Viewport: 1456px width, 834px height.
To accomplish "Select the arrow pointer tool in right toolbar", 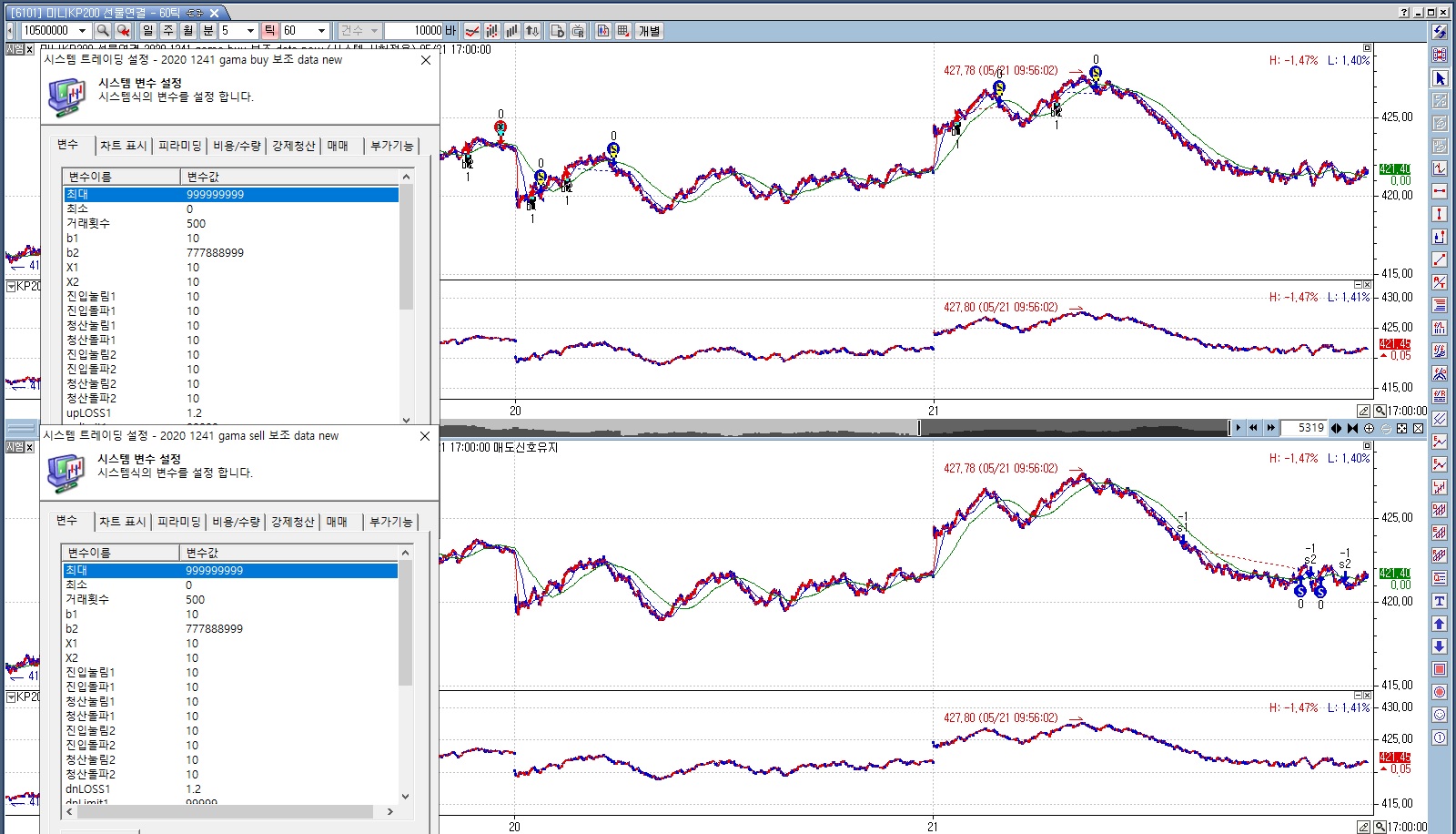I will pos(1440,78).
